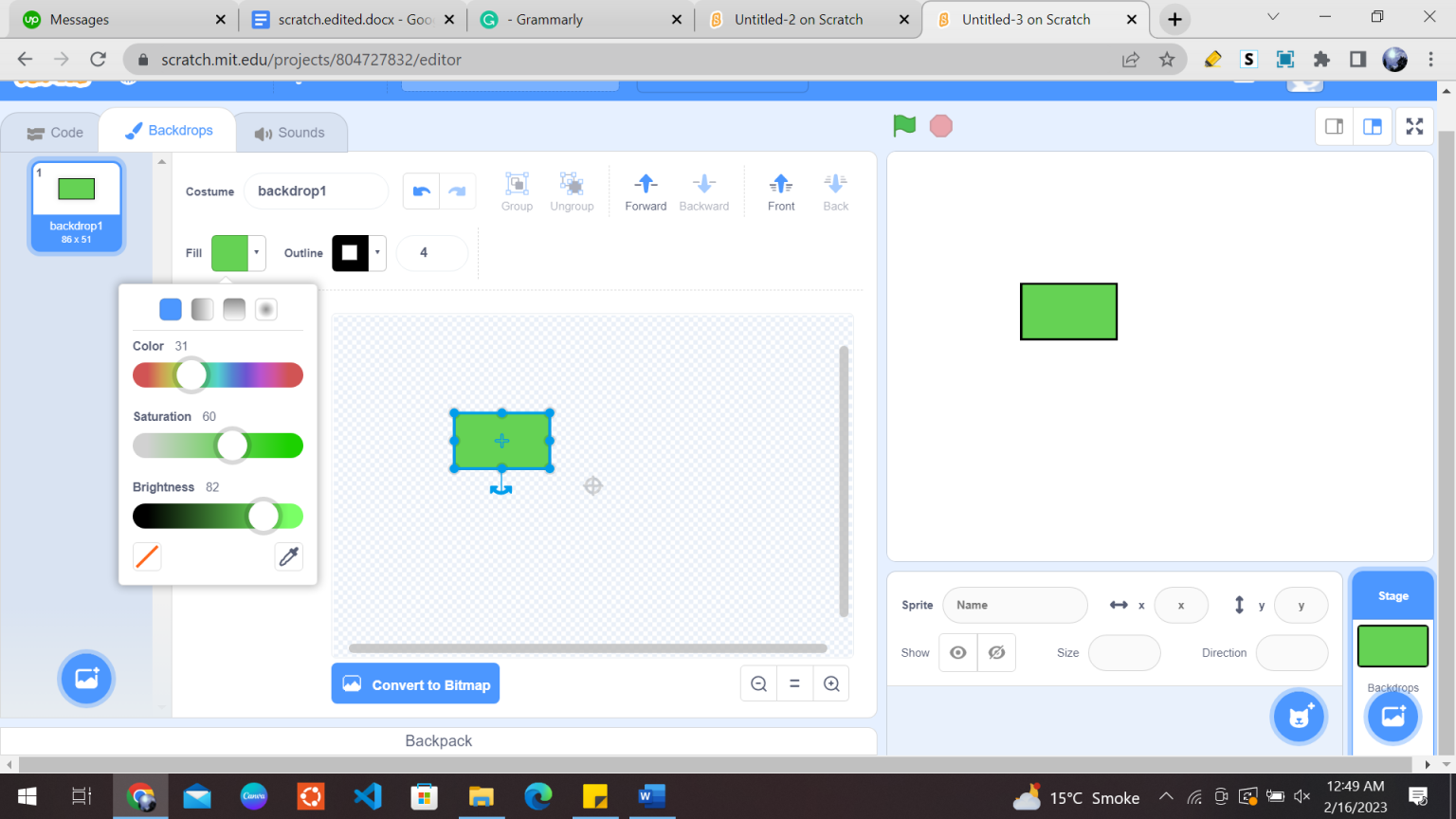This screenshot has height=819, width=1456.
Task: Select the radial gradient fill style
Action: pyautogui.click(x=265, y=308)
